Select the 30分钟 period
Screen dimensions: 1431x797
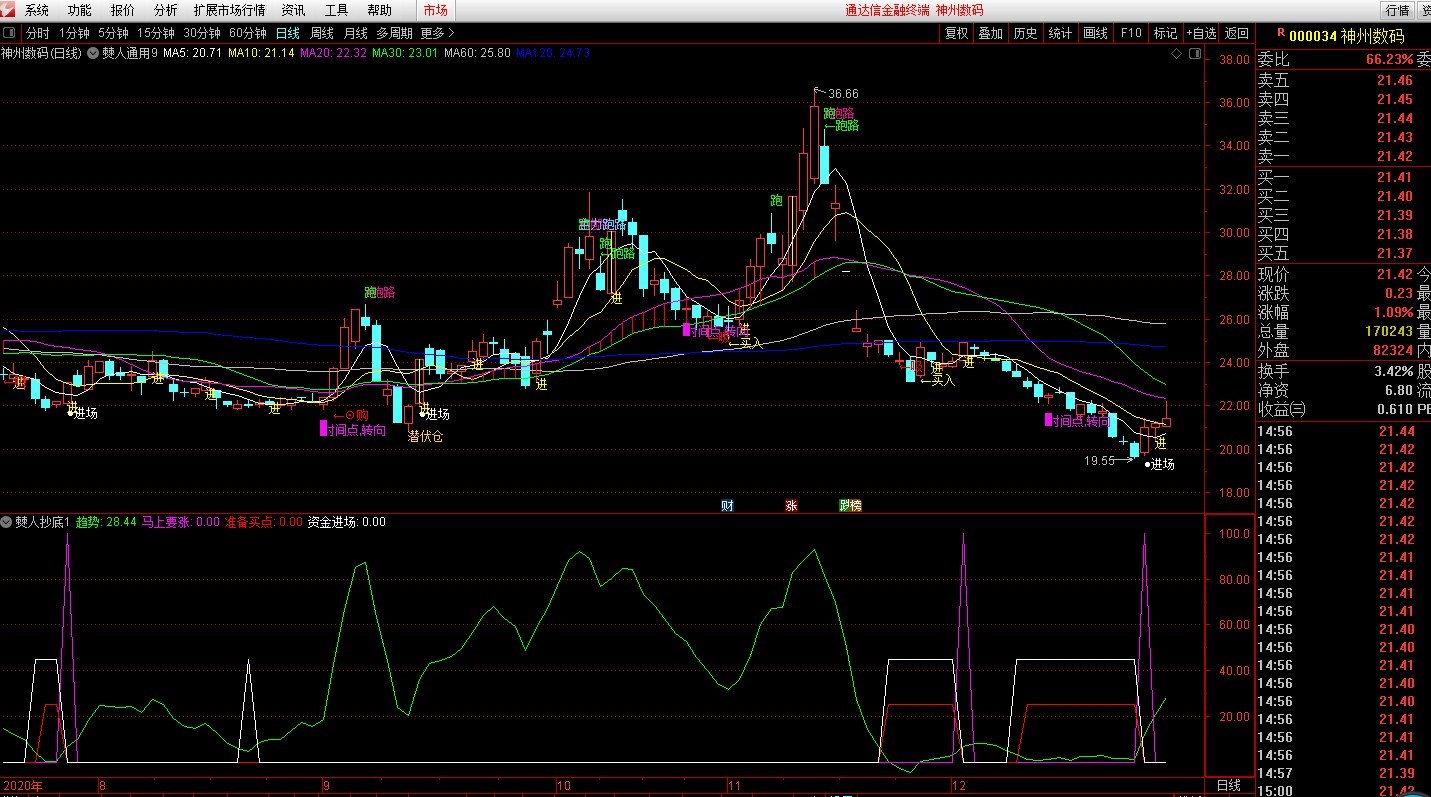(x=202, y=33)
